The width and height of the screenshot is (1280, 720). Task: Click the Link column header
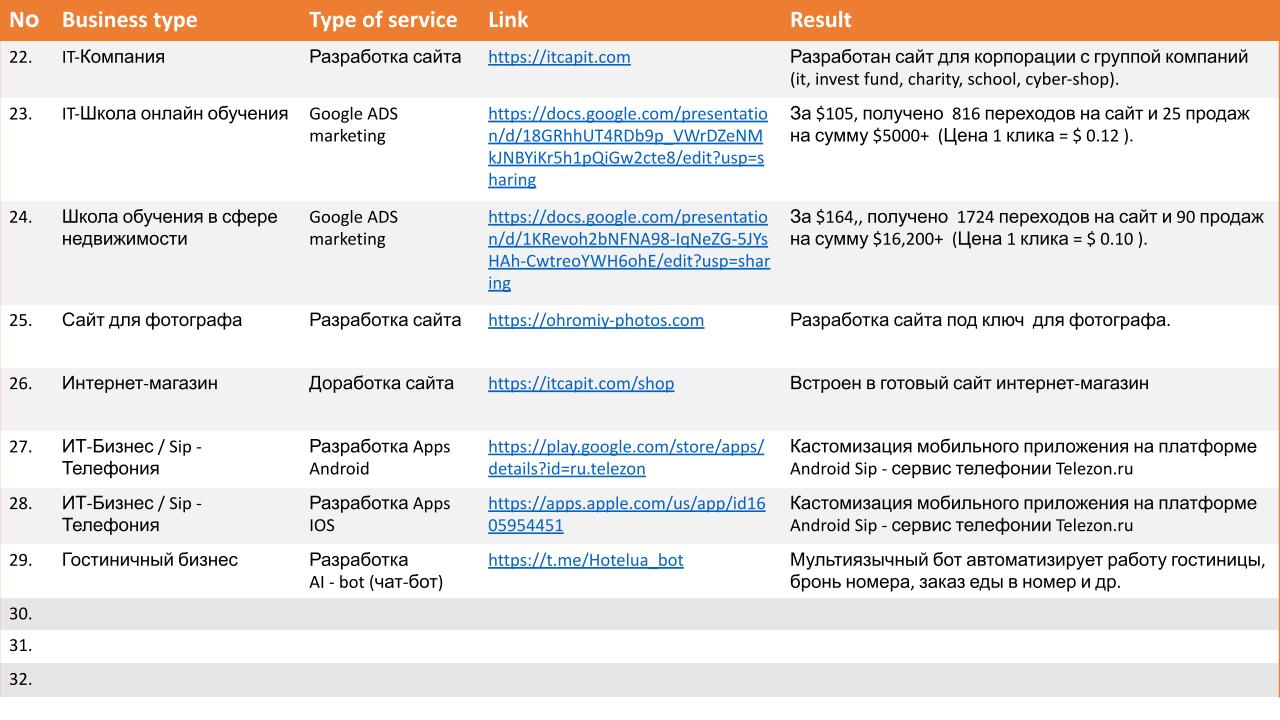508,20
